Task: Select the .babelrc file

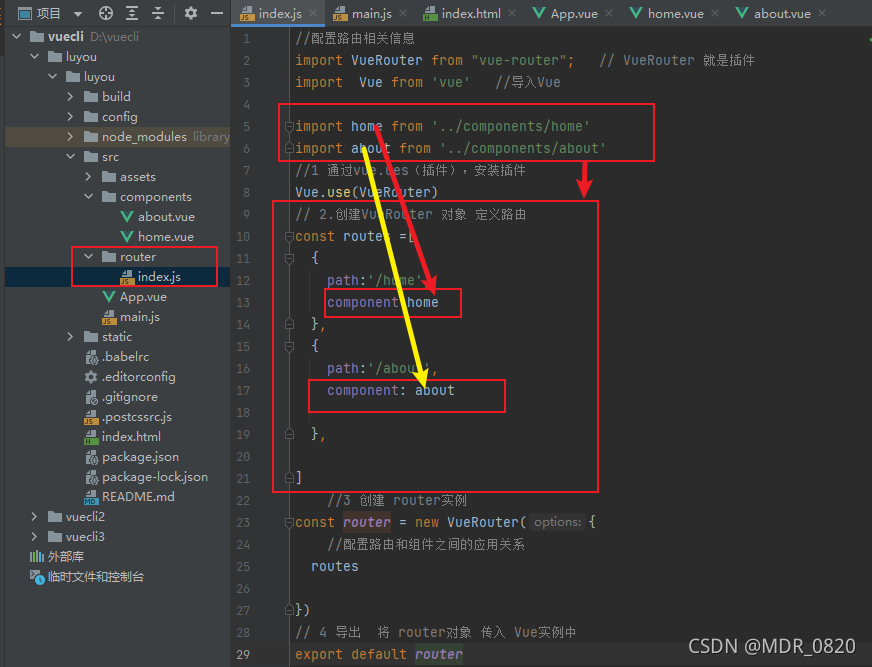Action: tap(117, 357)
